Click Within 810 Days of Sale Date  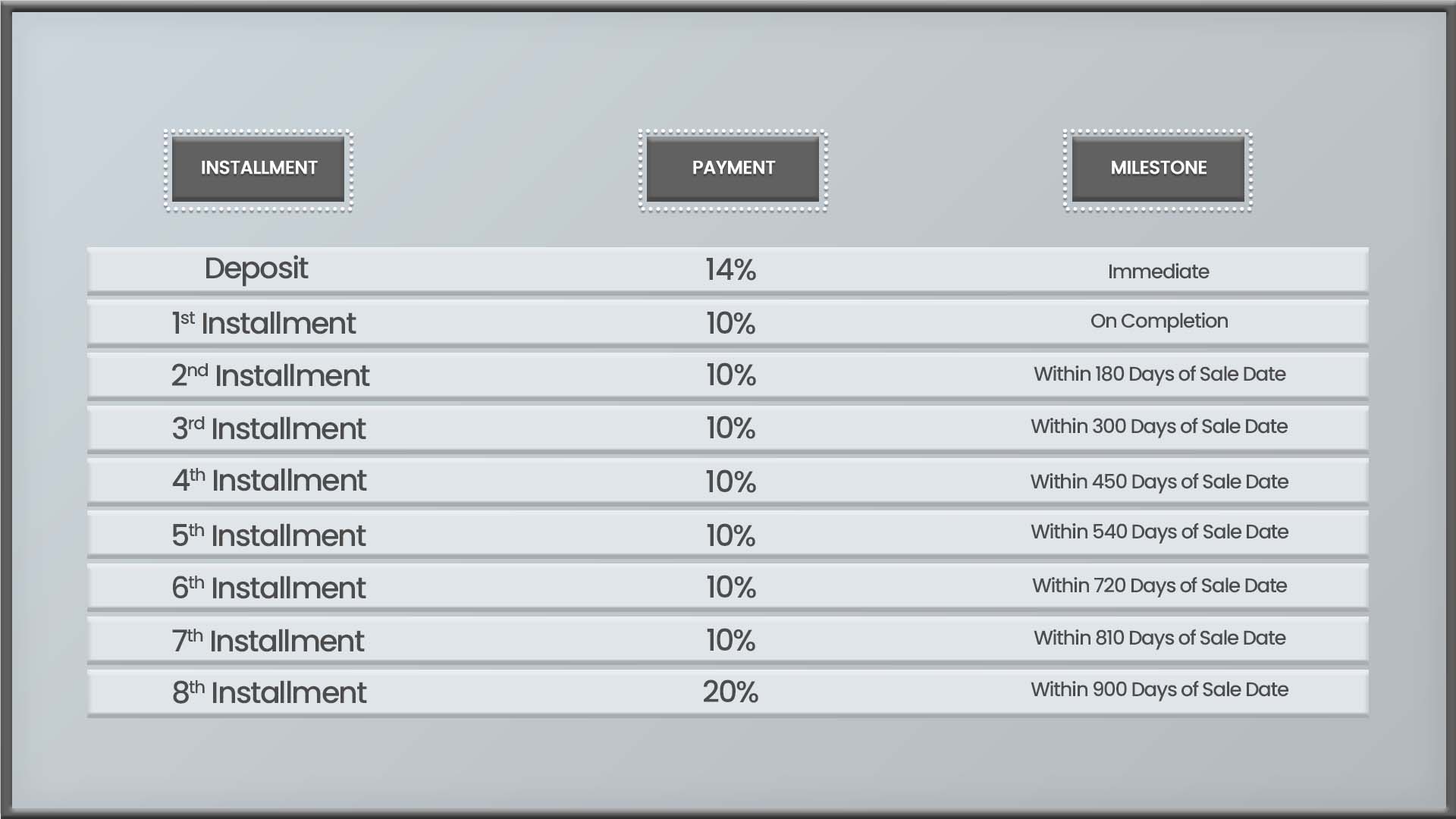pos(1159,639)
